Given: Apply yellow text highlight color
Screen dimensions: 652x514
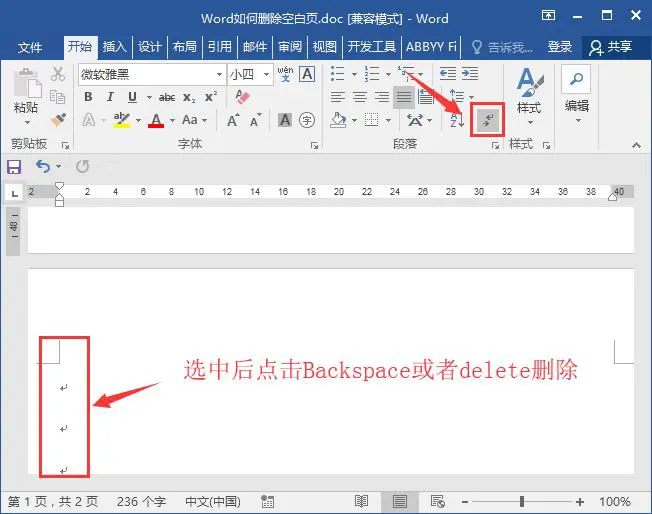Looking at the screenshot, I should pyautogui.click(x=122, y=120).
